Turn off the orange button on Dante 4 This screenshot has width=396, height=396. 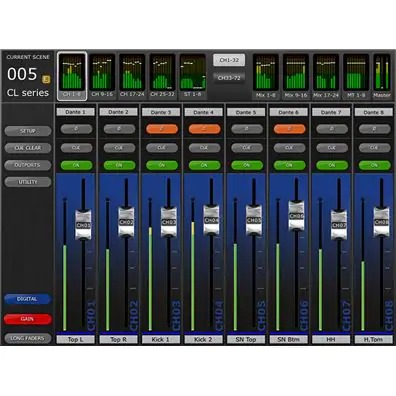coord(204,129)
